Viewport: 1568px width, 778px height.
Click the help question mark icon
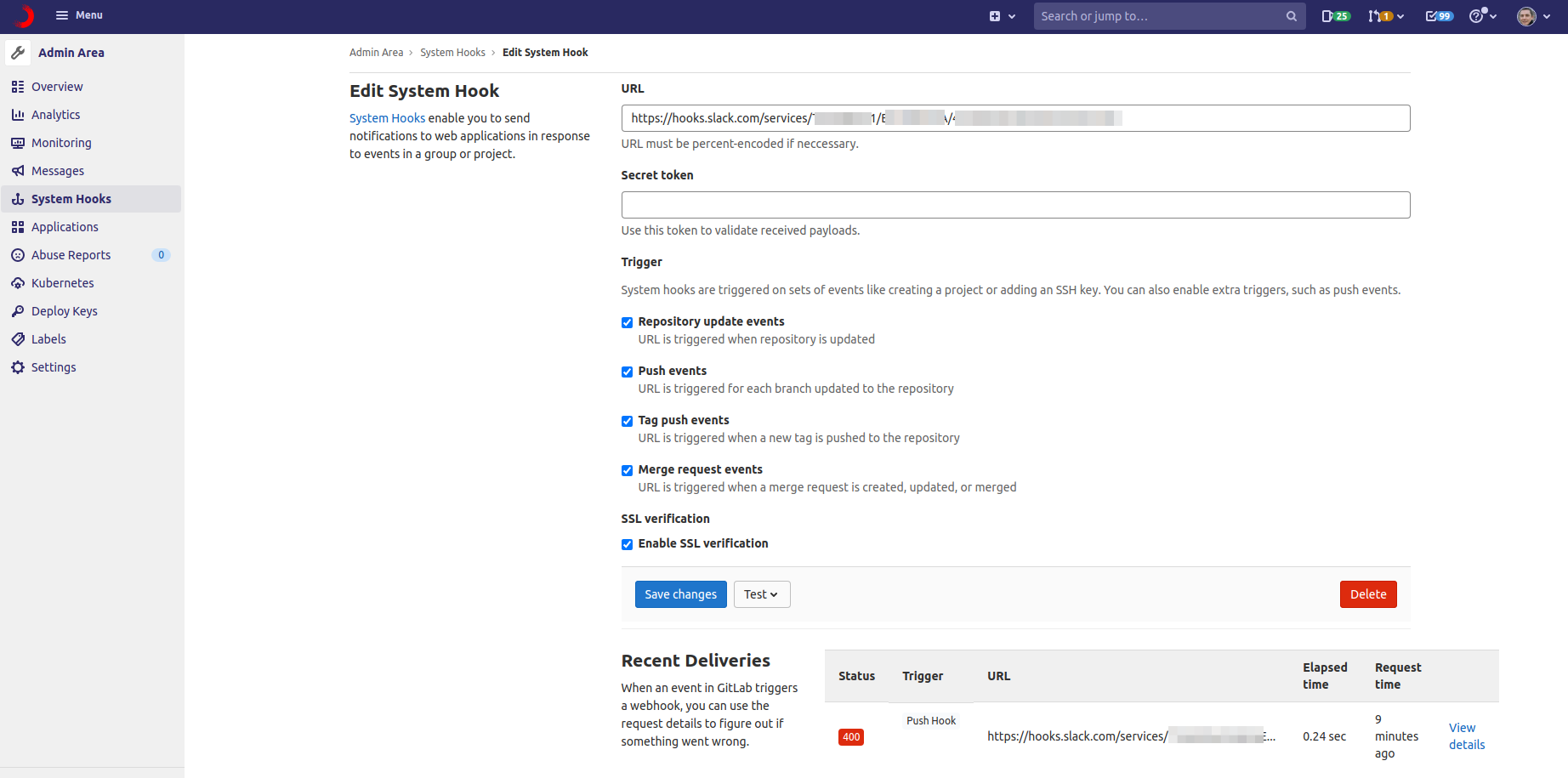click(1477, 16)
